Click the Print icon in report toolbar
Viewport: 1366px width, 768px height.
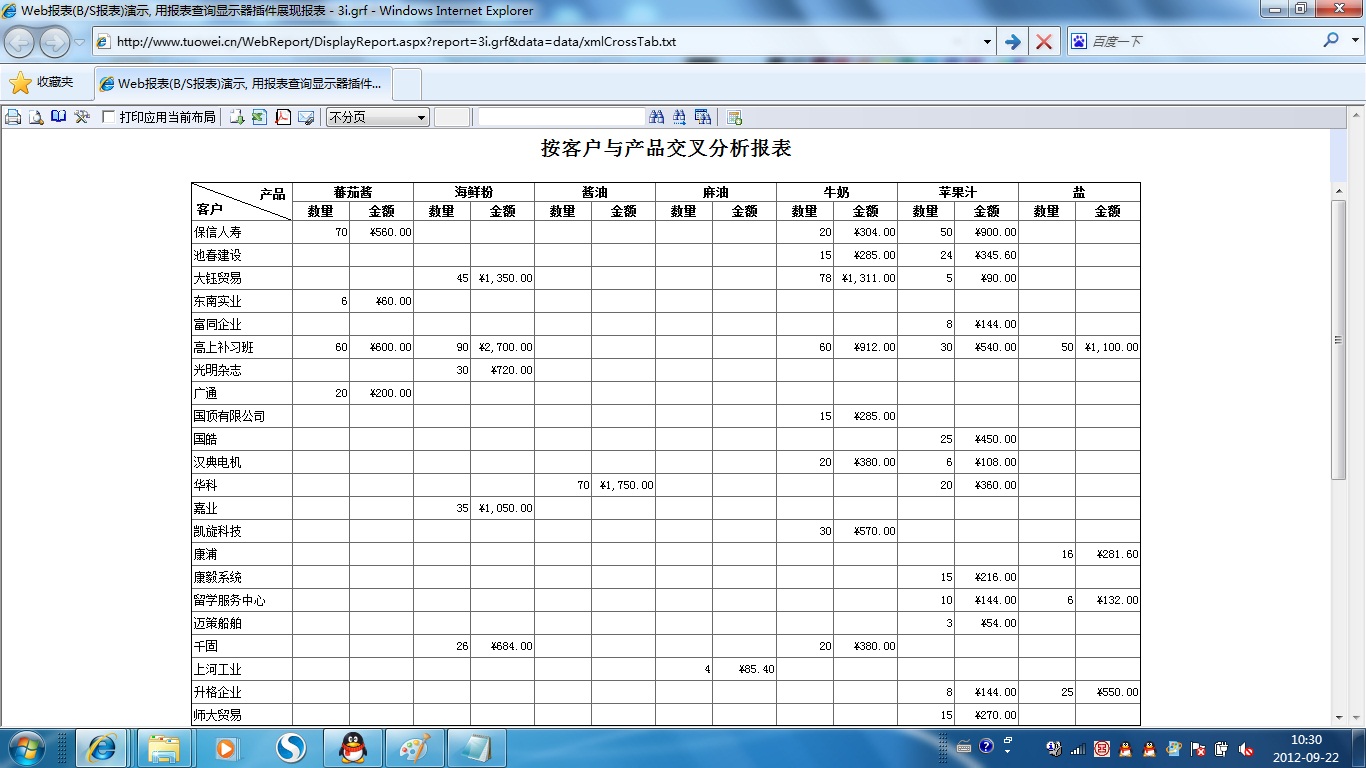point(13,117)
